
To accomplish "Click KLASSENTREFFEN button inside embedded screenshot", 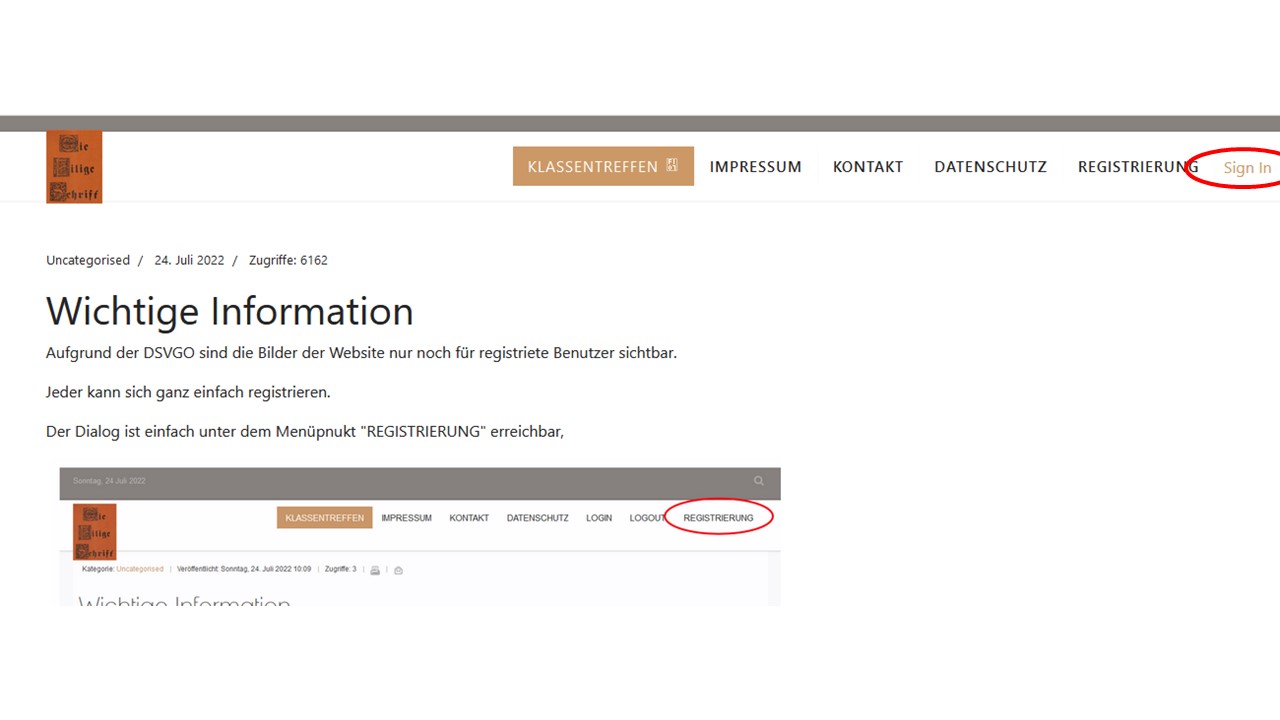I will point(324,518).
